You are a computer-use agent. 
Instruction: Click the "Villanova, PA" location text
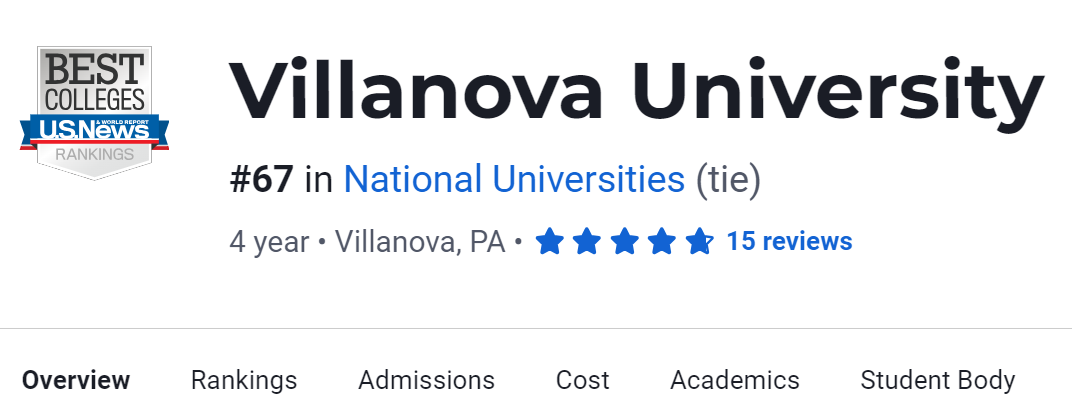click(x=420, y=242)
